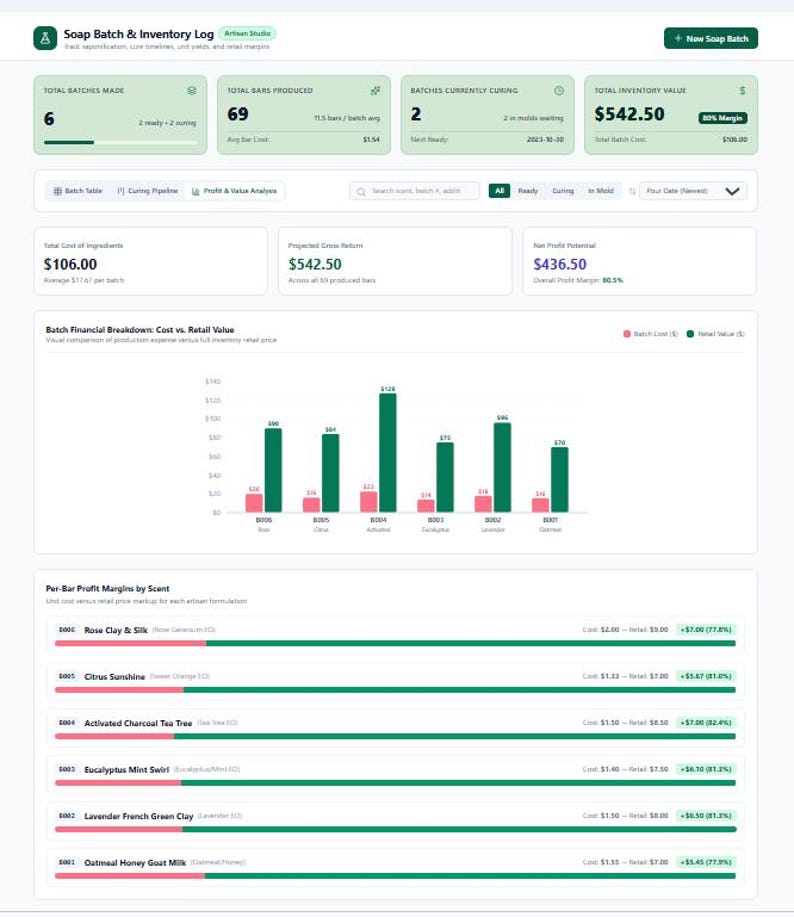Click the 80.5% overall profit margin figure
This screenshot has width=794, height=917.
click(x=612, y=280)
